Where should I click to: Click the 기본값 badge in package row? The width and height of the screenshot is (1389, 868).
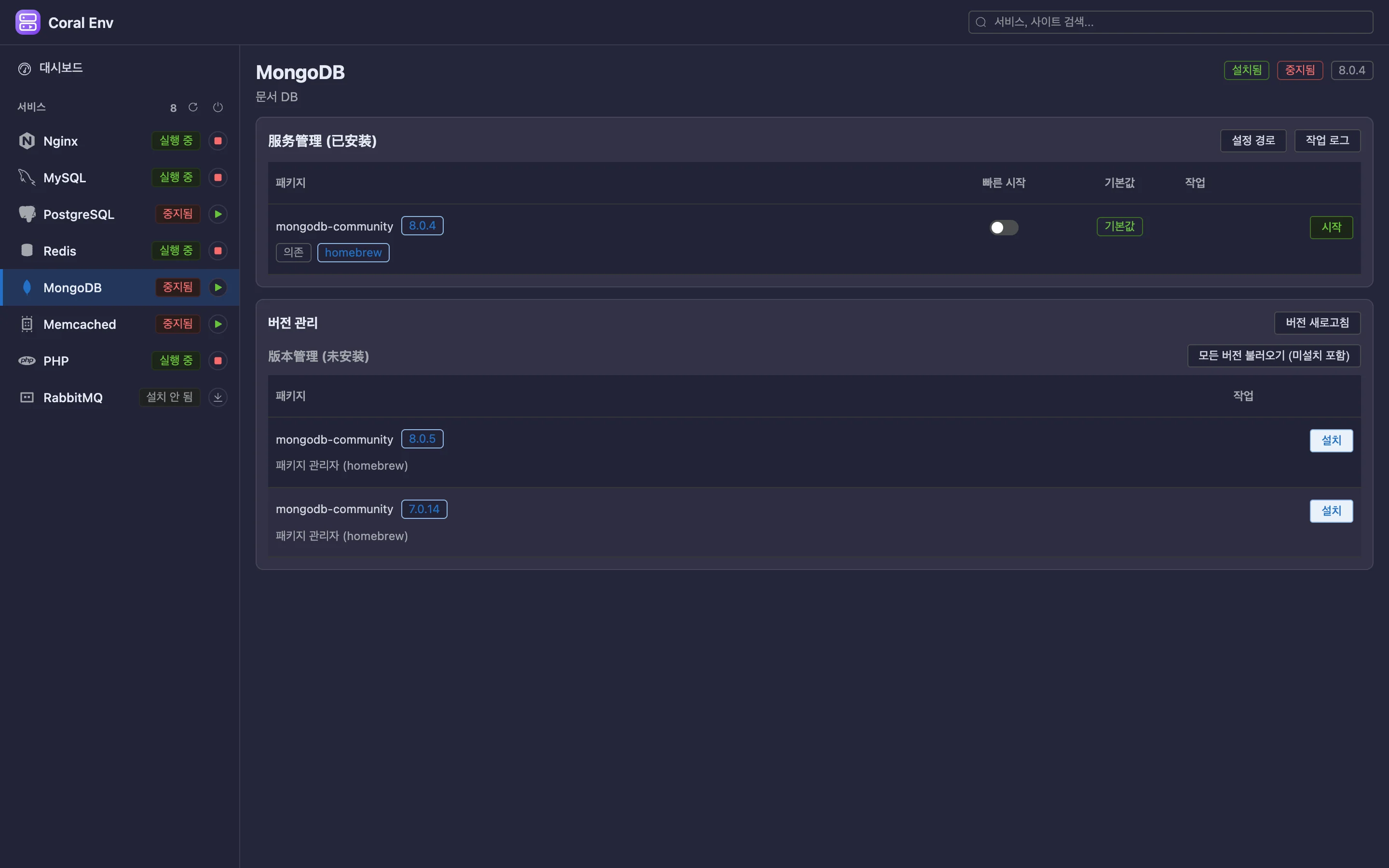pos(1119,227)
